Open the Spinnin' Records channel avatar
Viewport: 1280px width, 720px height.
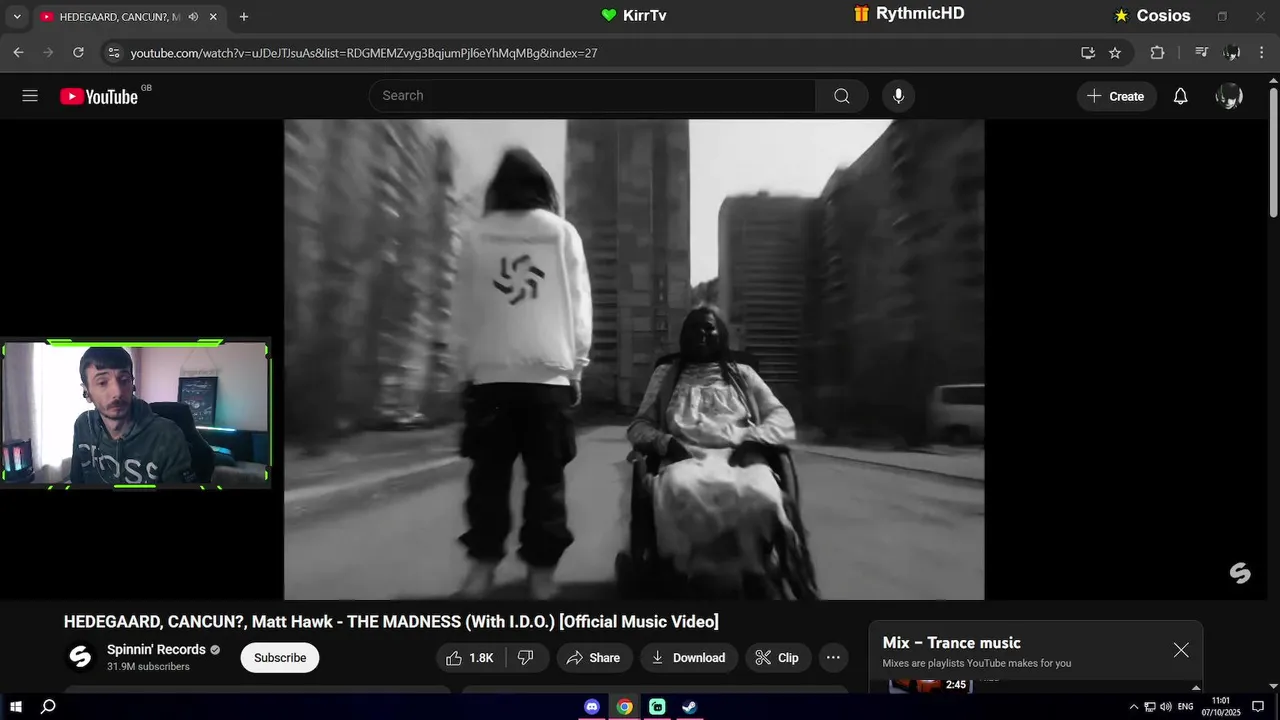(80, 657)
